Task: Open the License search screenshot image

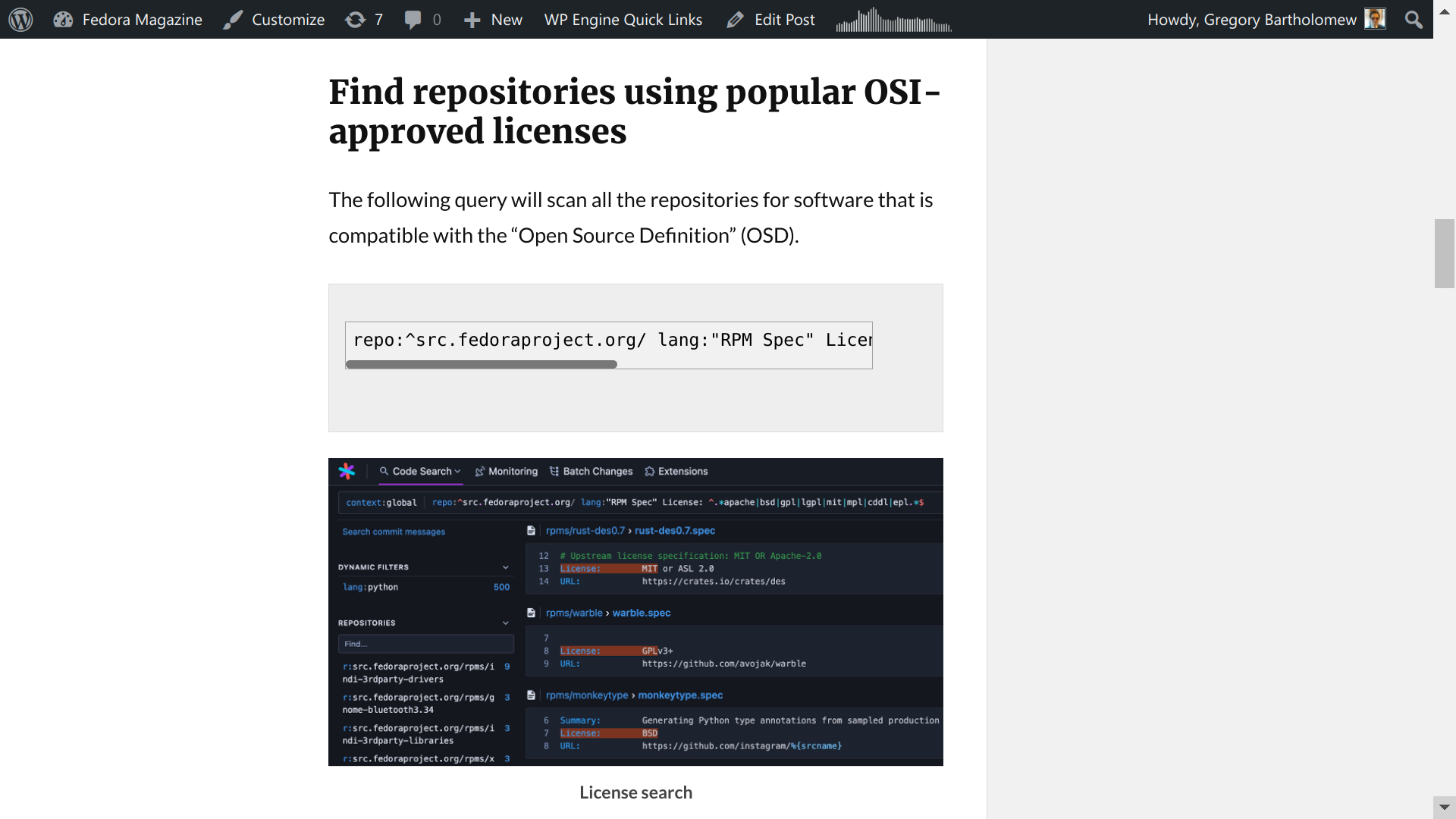Action: [635, 612]
